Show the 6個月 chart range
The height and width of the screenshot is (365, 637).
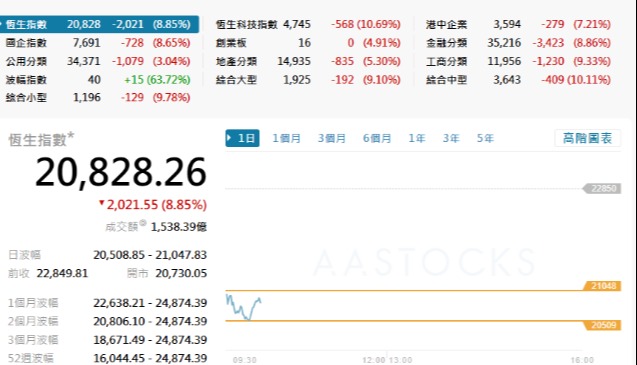(x=377, y=138)
